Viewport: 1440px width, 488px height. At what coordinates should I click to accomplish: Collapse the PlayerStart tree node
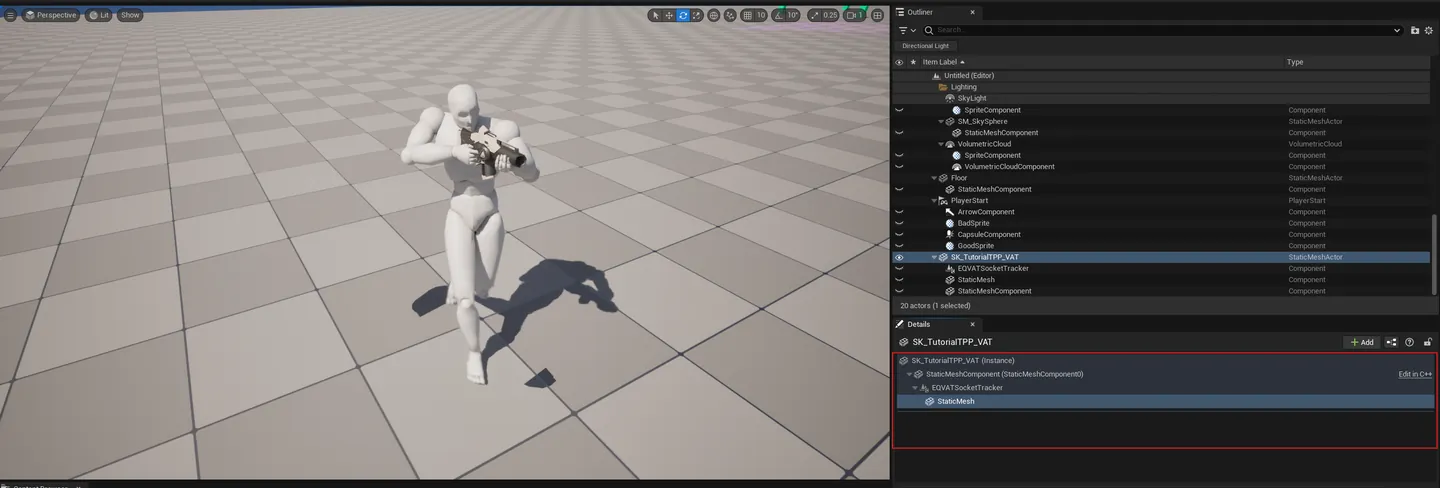pyautogui.click(x=934, y=201)
